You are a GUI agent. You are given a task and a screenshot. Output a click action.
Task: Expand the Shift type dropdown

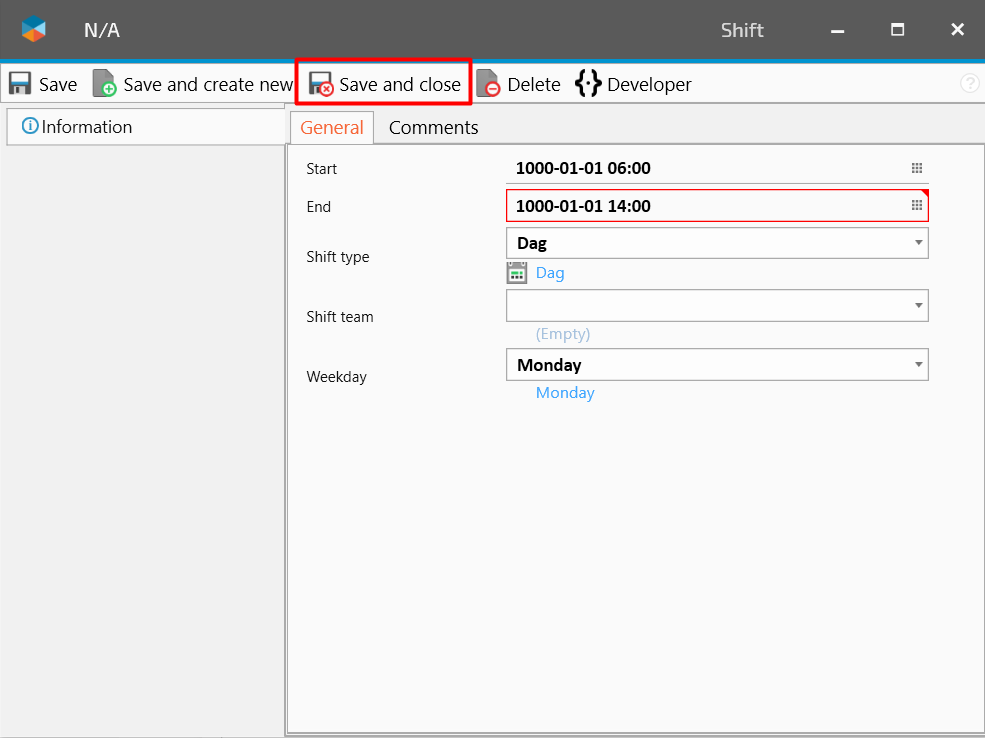pyautogui.click(x=918, y=243)
